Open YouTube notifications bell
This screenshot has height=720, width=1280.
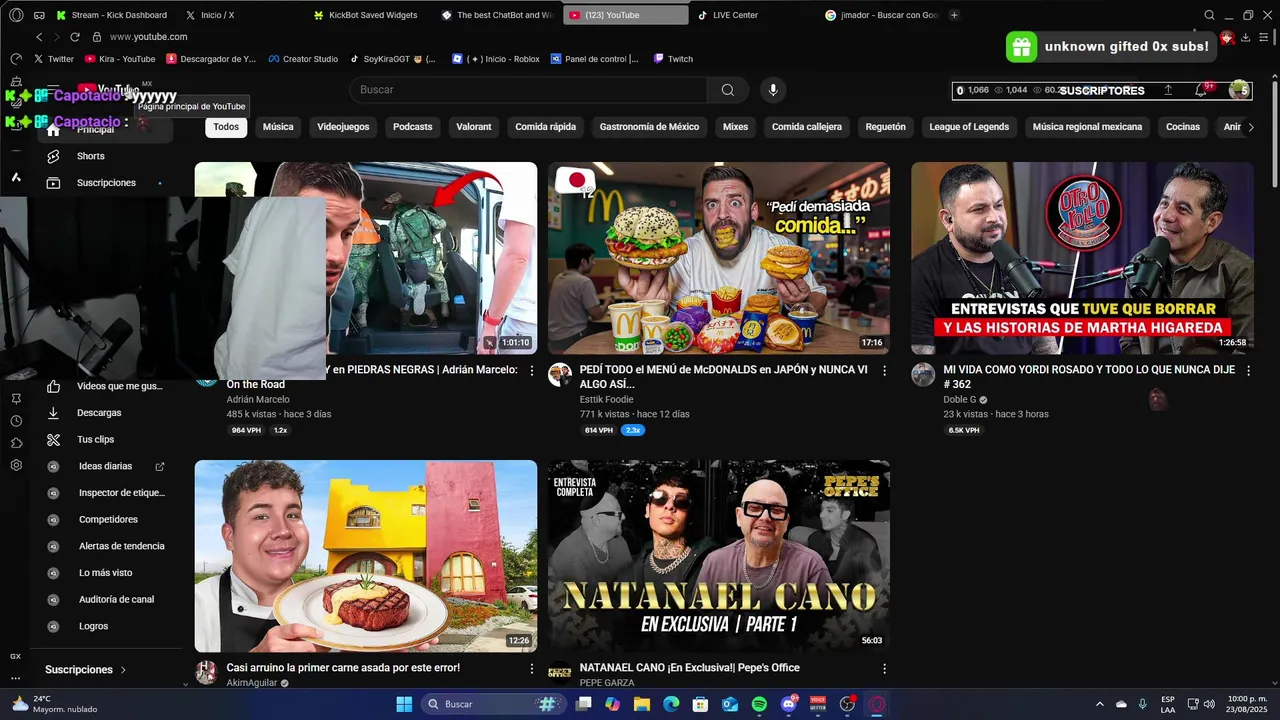coord(1200,90)
